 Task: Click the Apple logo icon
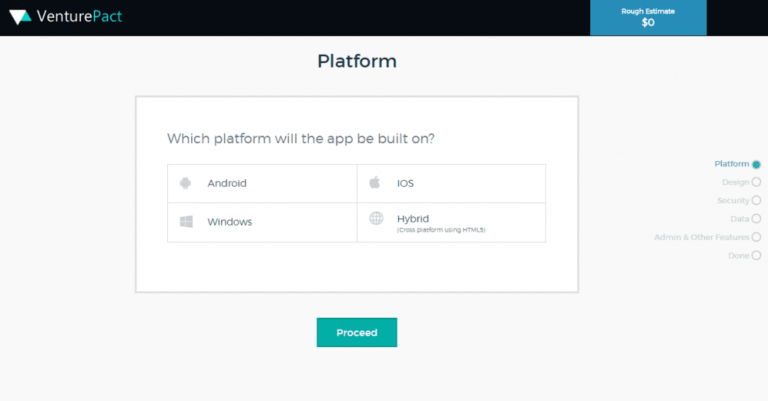375,183
